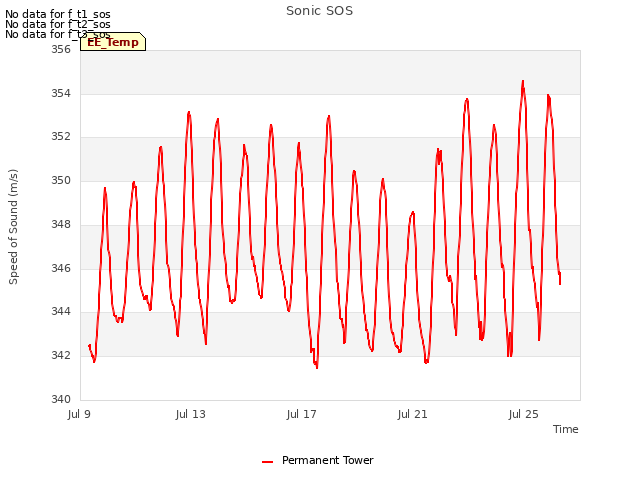640x480 pixels.
Task: Click the Jul 9 x-axis tick label
Action: (x=79, y=414)
